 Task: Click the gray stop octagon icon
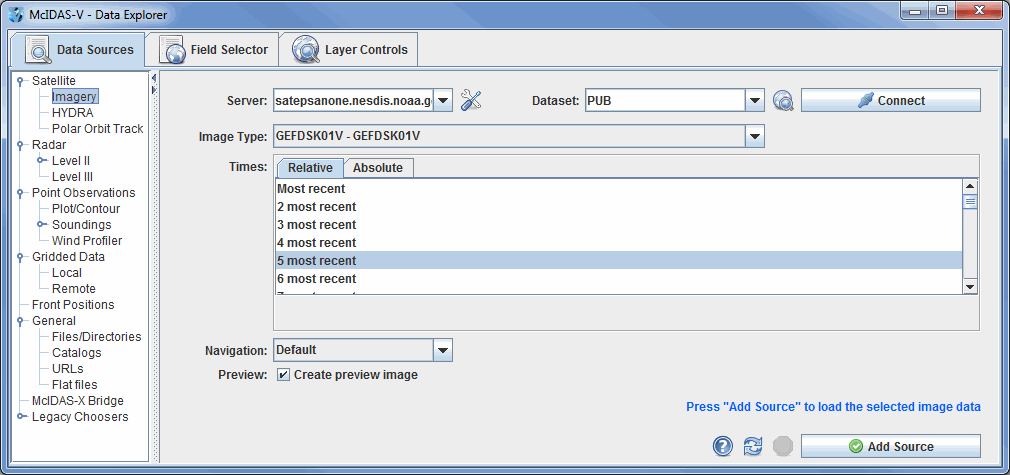[x=783, y=446]
